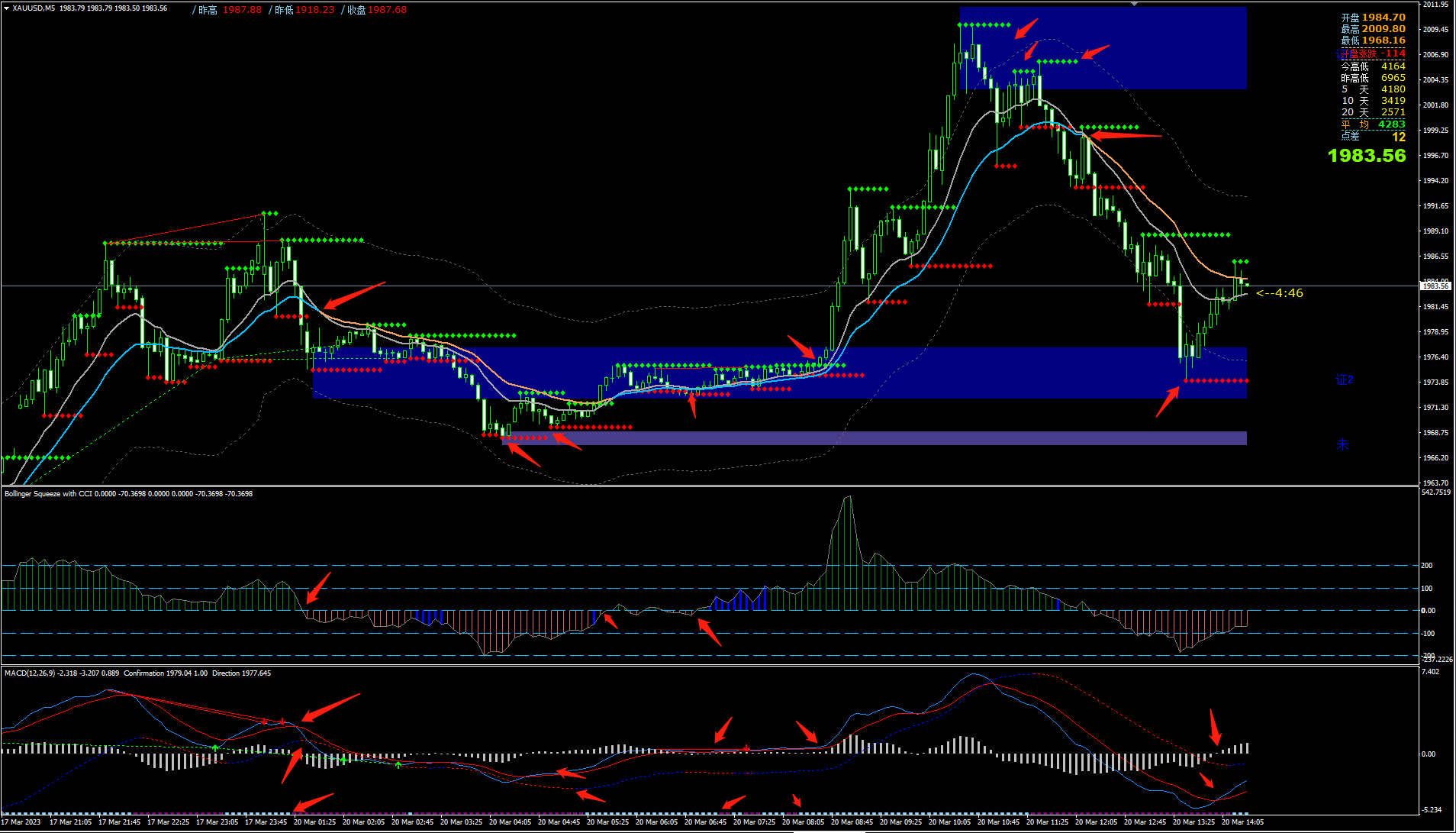The height and width of the screenshot is (833, 1456).
Task: Open the chart menu triangle beside XAUUSD,M5
Action: (x=7, y=8)
